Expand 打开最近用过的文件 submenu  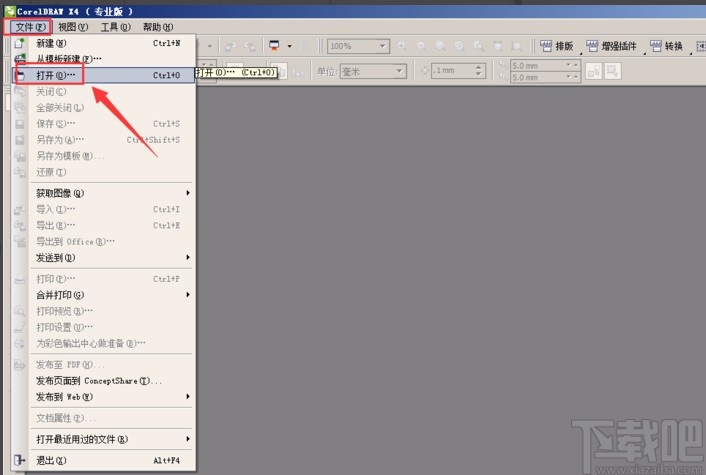pos(104,439)
